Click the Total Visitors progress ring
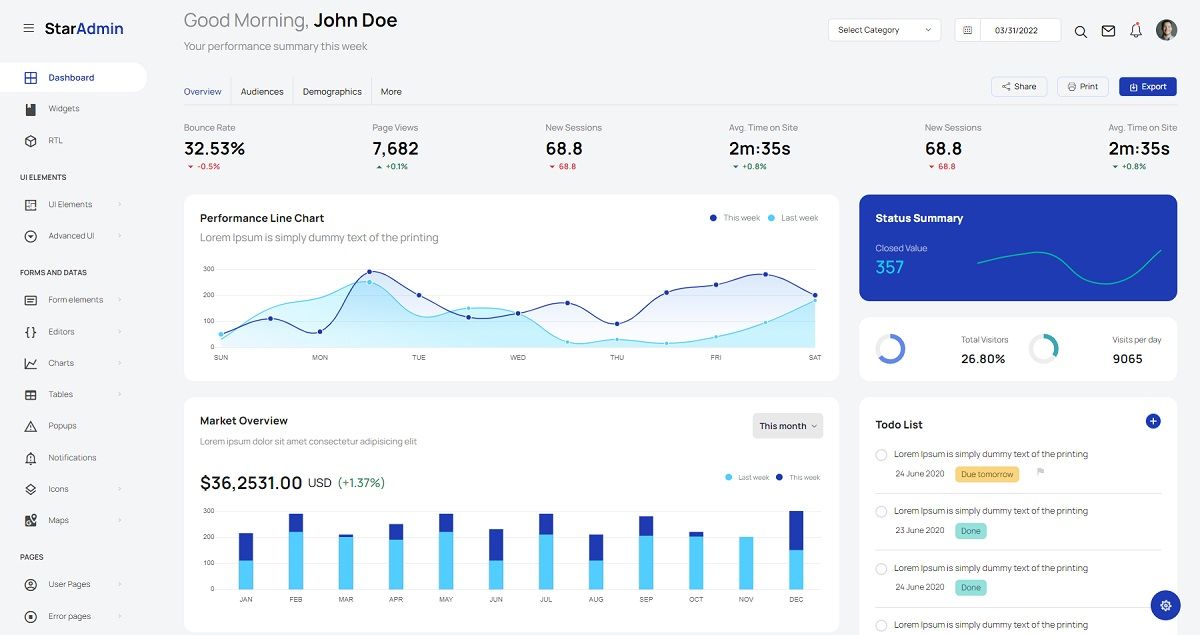Viewport: 1200px width, 635px height. tap(892, 349)
